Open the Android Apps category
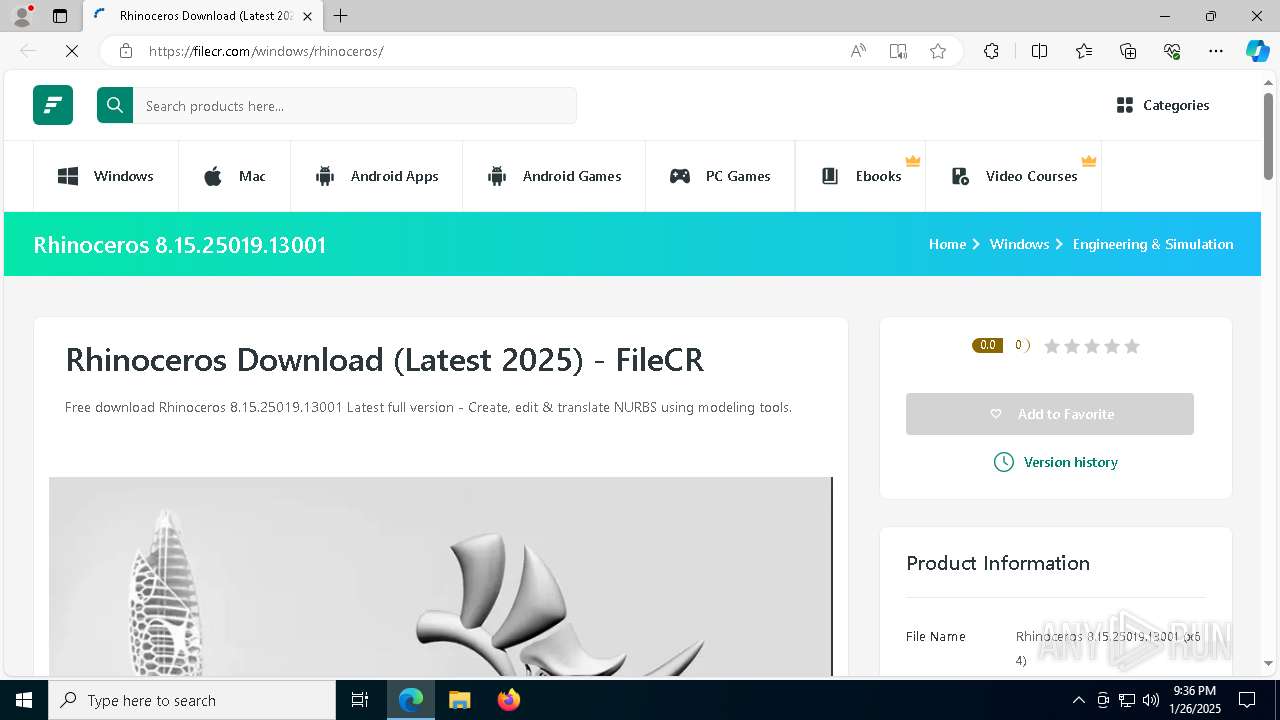 coord(376,176)
